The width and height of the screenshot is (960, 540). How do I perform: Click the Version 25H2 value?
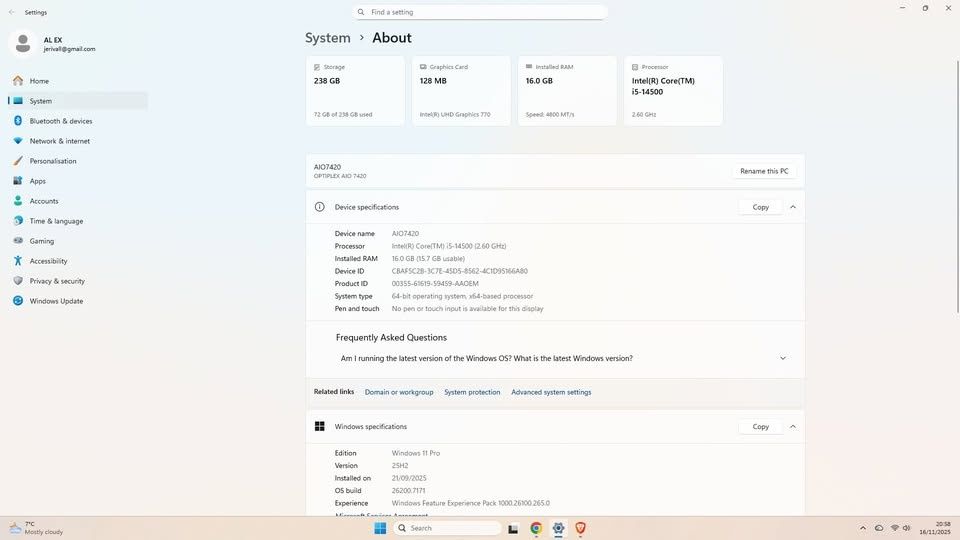tap(400, 465)
